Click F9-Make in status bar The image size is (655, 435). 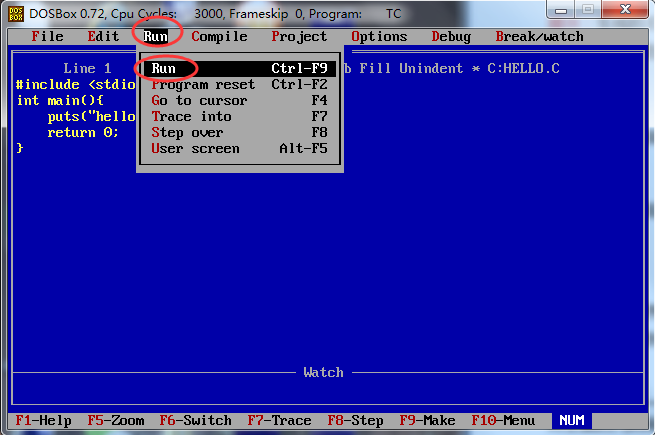[427, 420]
